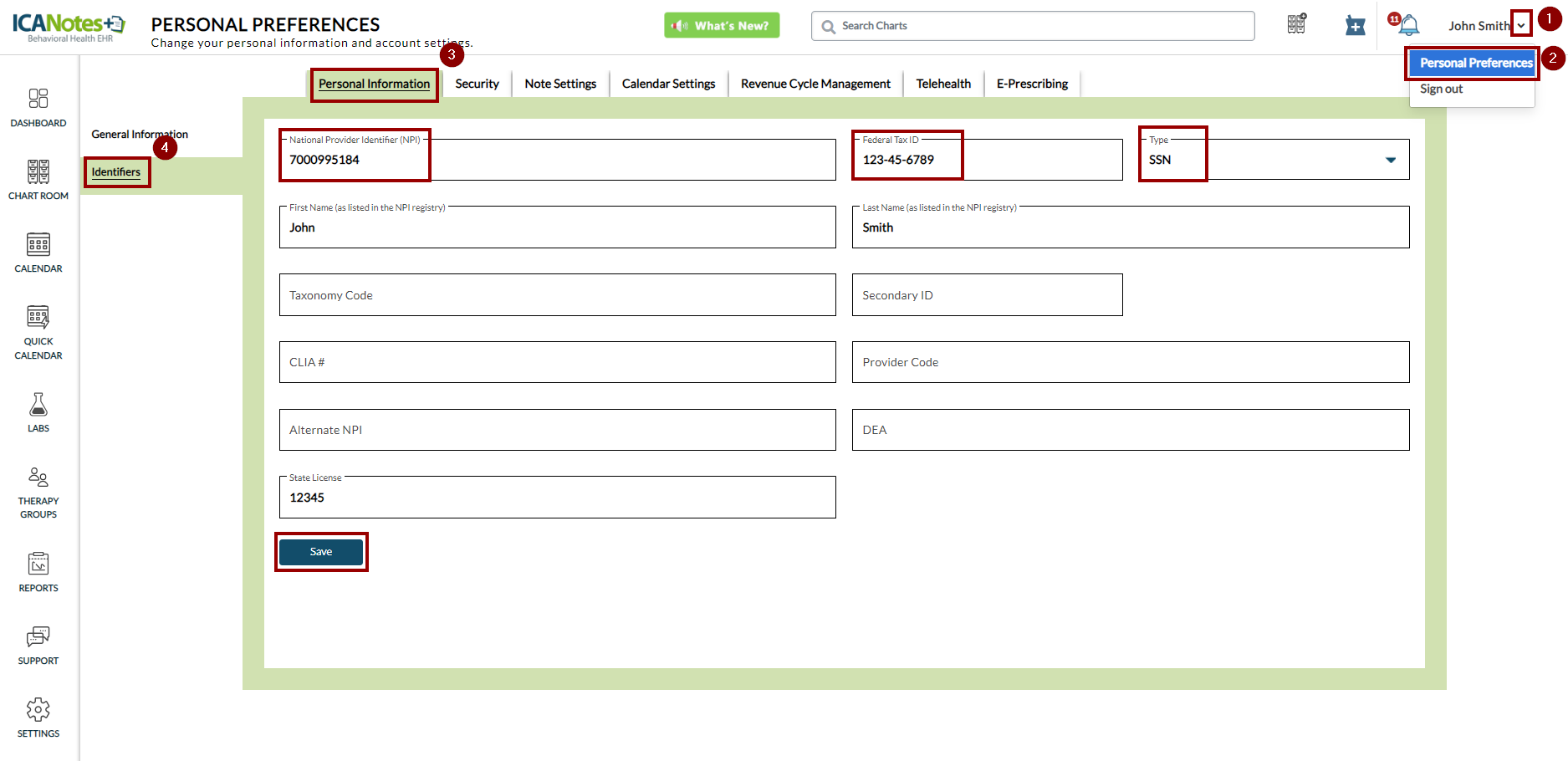Click into the Taxonomy Code field
Screen dimensions: 1568x761
[557, 295]
